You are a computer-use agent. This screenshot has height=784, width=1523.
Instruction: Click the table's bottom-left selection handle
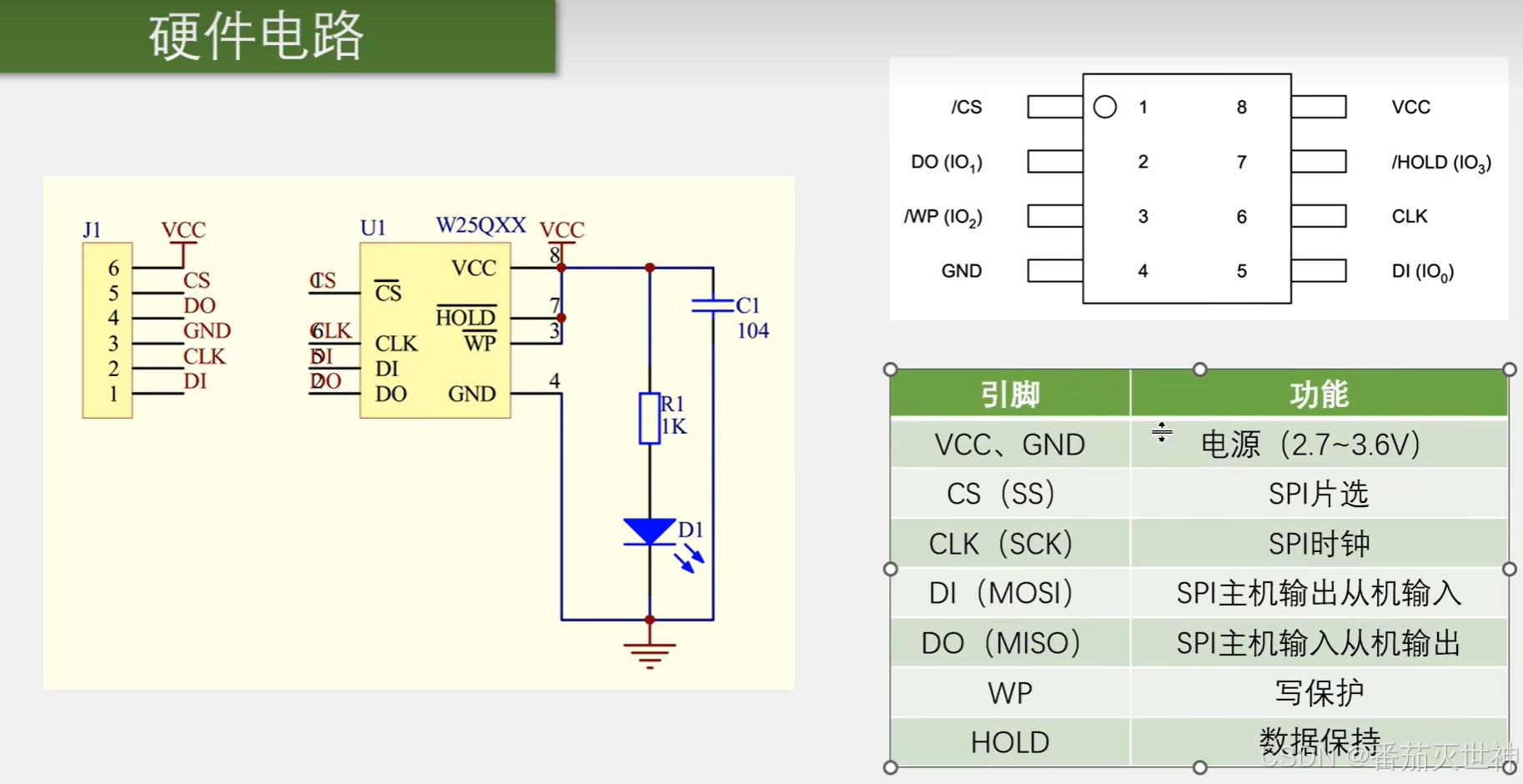click(891, 767)
